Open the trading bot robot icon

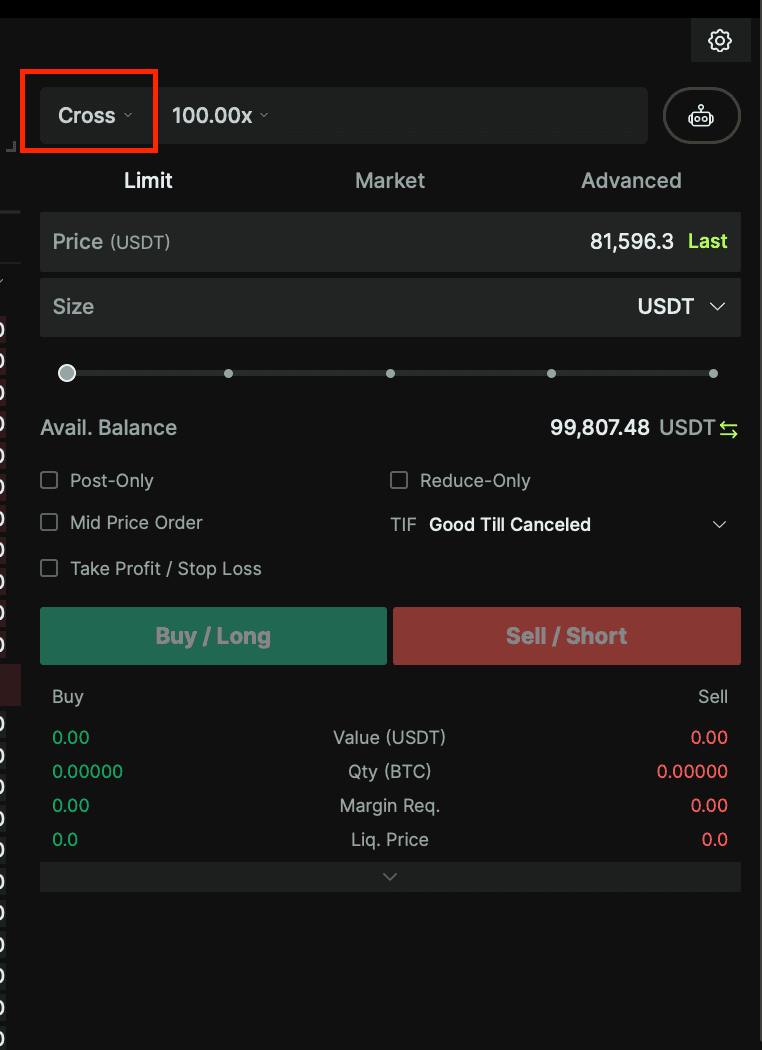(x=701, y=116)
